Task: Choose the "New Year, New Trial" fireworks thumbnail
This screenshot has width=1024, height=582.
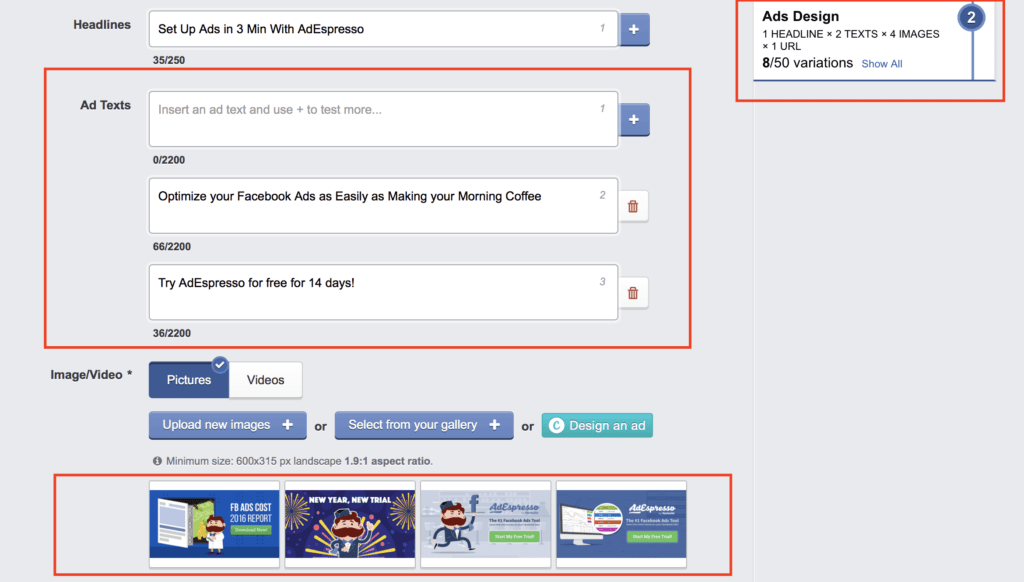Action: pos(349,523)
